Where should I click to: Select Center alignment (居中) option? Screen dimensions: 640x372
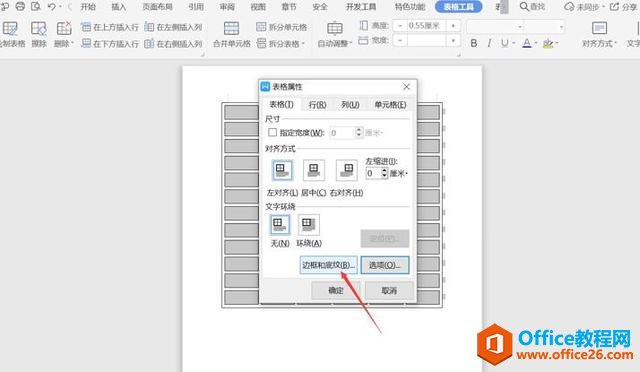[x=314, y=170]
